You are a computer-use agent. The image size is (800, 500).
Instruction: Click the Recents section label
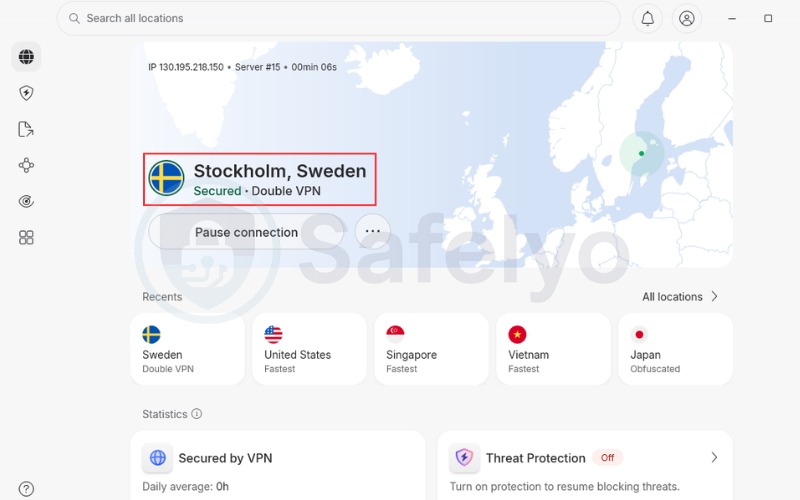click(x=162, y=297)
